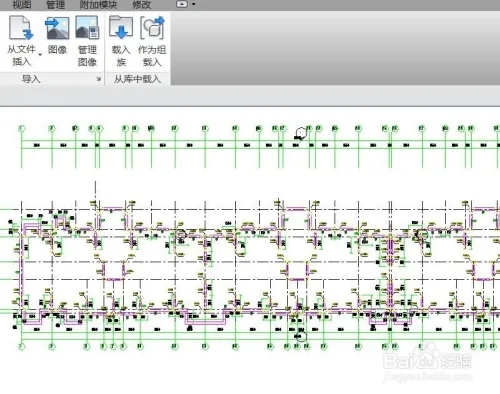
Task: Select grid bubble 2 on the bottom axis
Action: (x=52, y=347)
